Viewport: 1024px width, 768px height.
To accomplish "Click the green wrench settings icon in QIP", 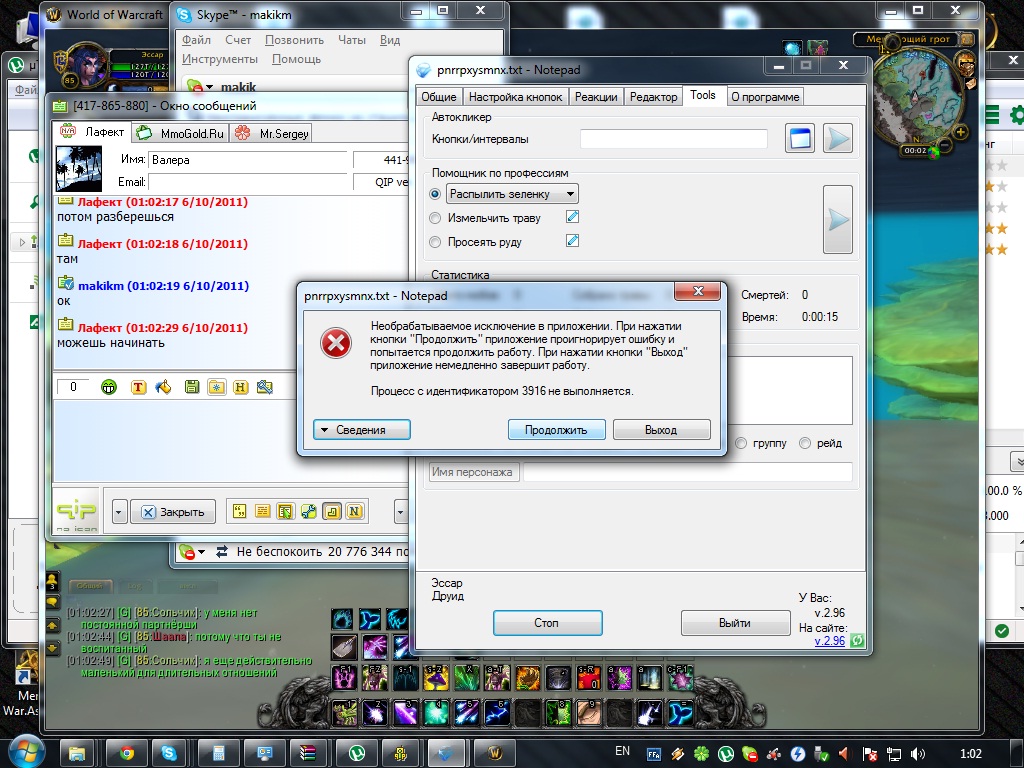I will pyautogui.click(x=308, y=511).
